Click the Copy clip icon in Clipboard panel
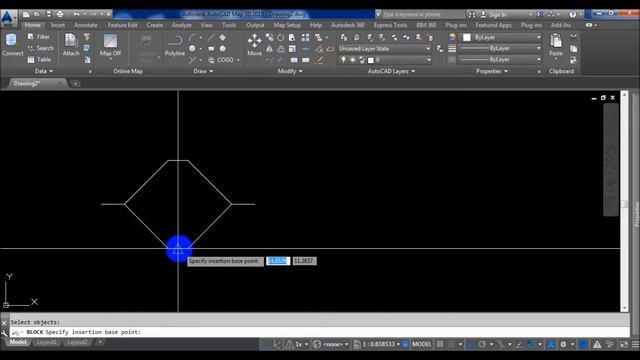The image size is (640, 360). [x=573, y=49]
